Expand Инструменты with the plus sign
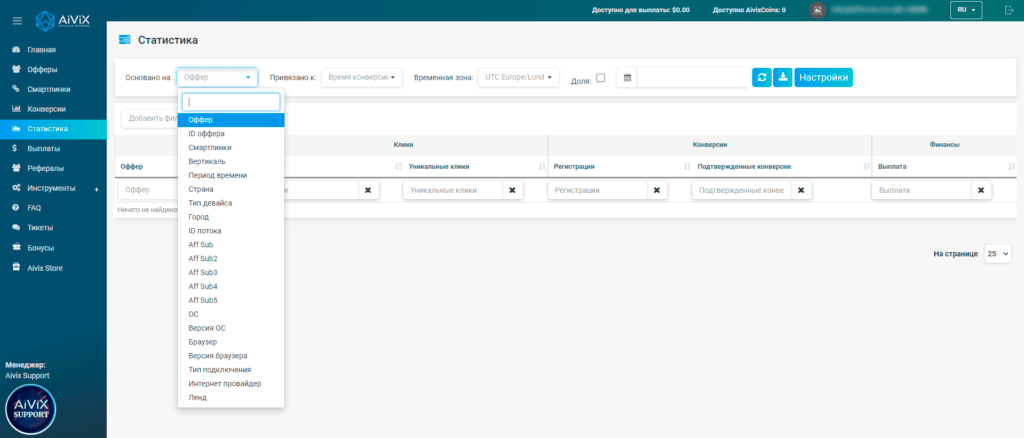The image size is (1024, 438). 97,189
